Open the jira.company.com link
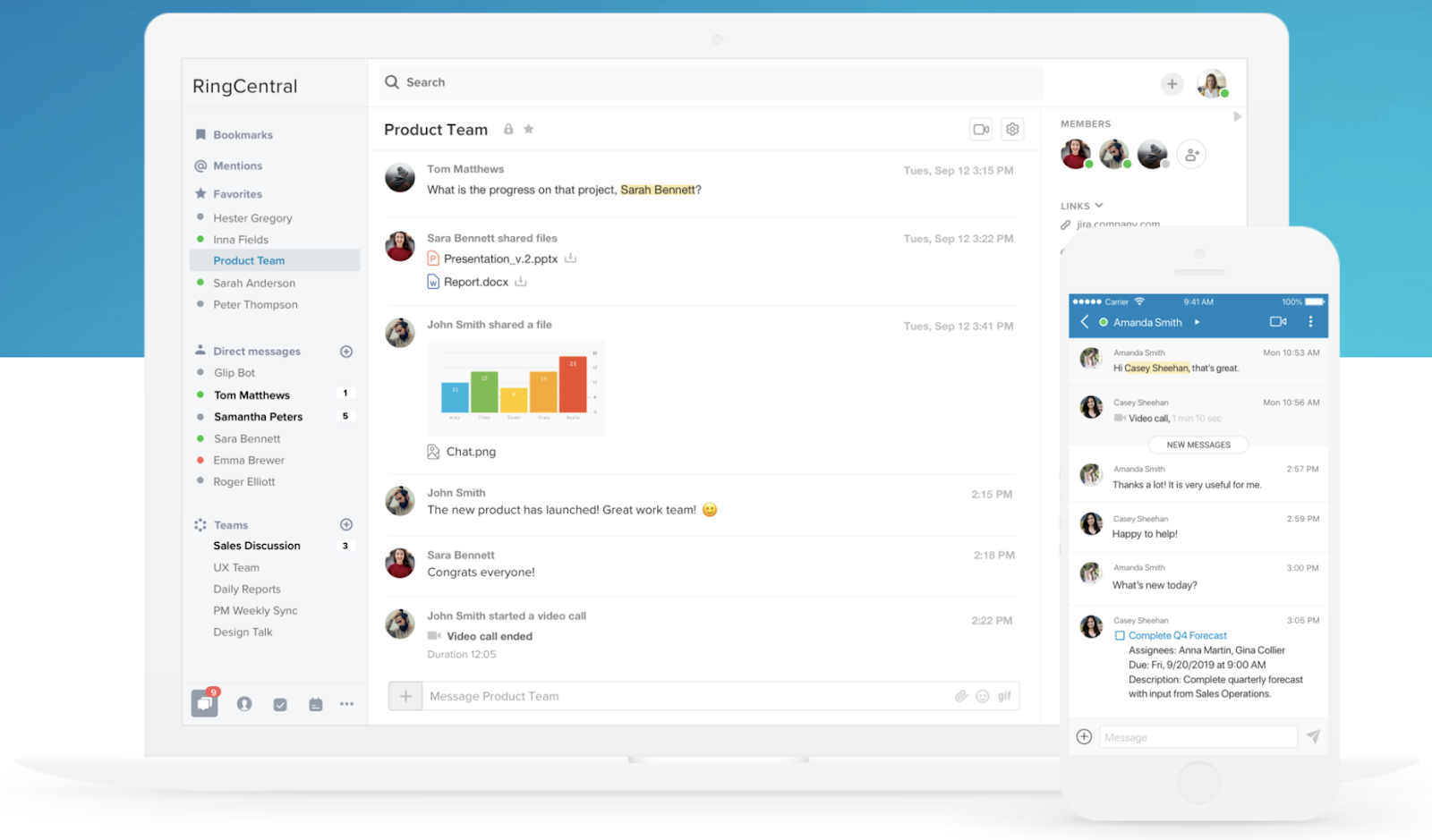The height and width of the screenshot is (840, 1432). 1118,224
